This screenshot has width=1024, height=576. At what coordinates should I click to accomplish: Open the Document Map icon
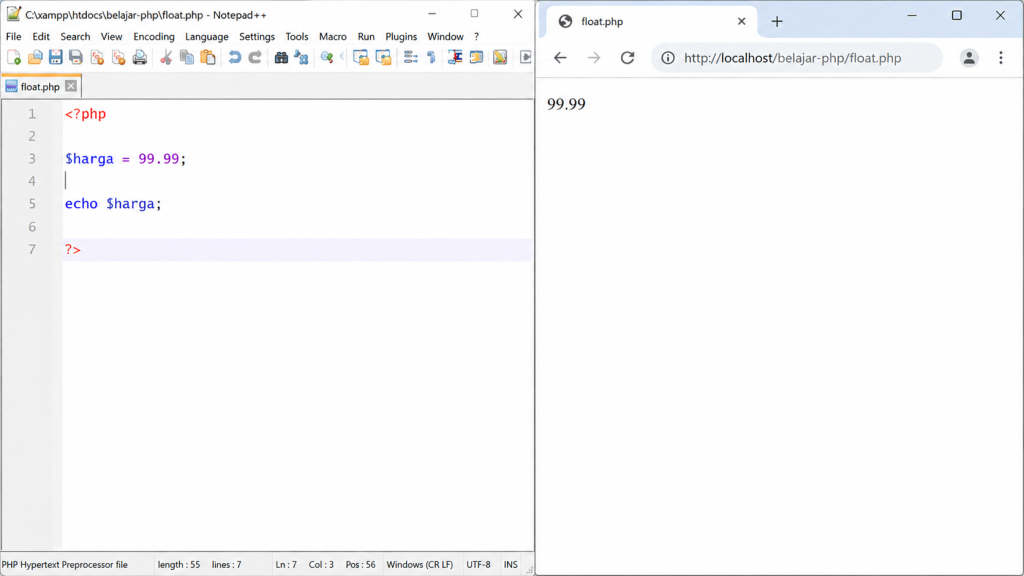pos(500,57)
